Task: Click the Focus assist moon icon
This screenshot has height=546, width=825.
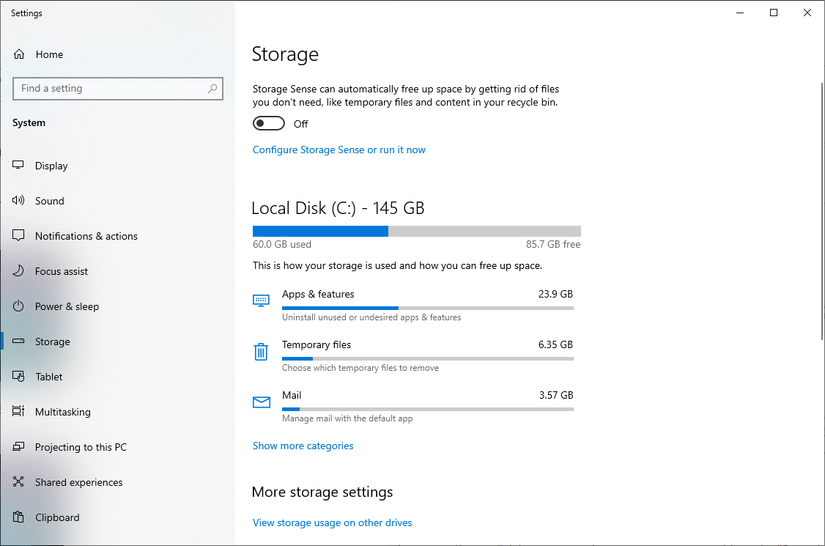Action: (x=18, y=271)
